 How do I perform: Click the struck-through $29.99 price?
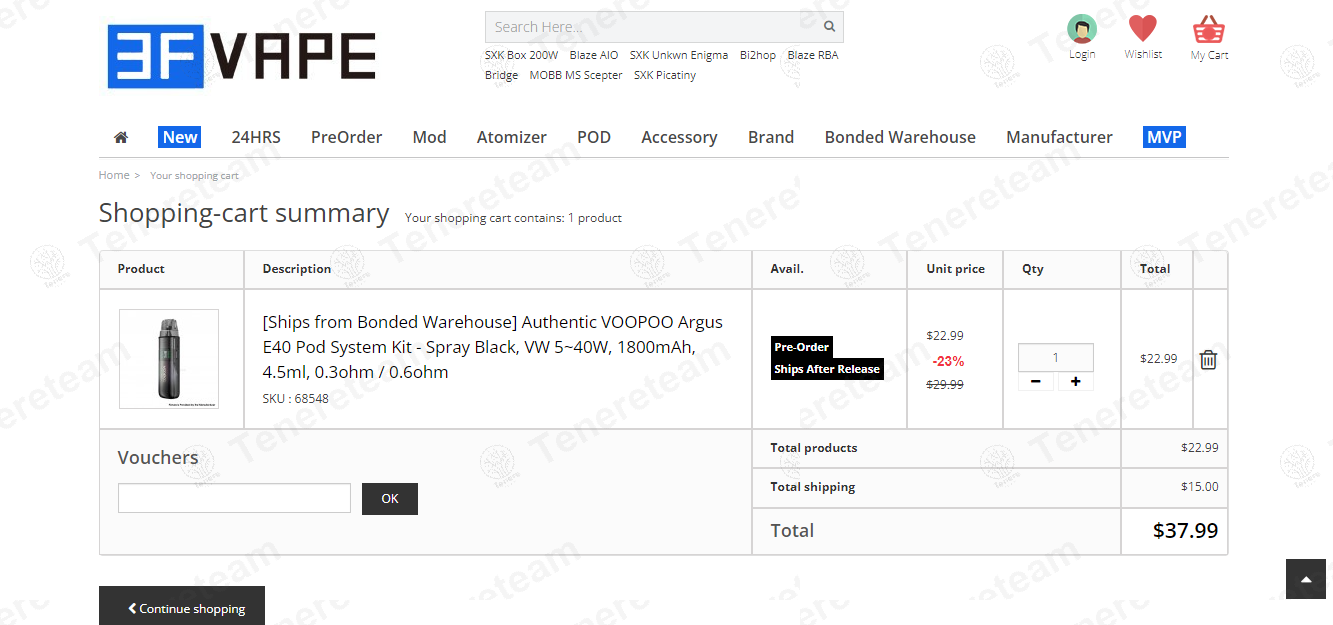coord(945,384)
